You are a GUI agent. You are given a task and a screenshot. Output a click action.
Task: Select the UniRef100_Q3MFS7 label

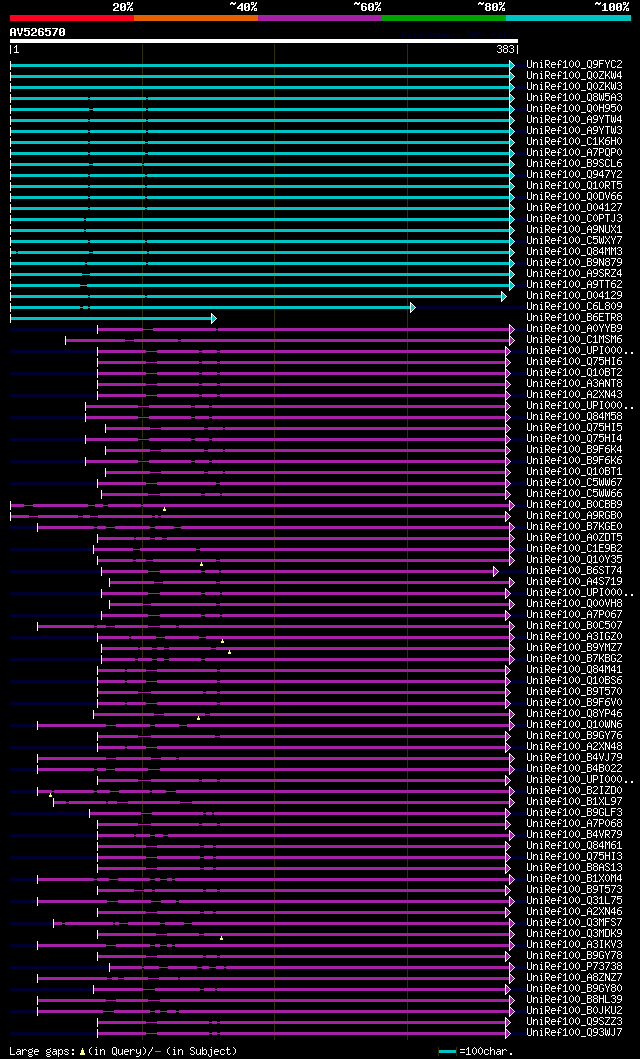click(x=575, y=923)
